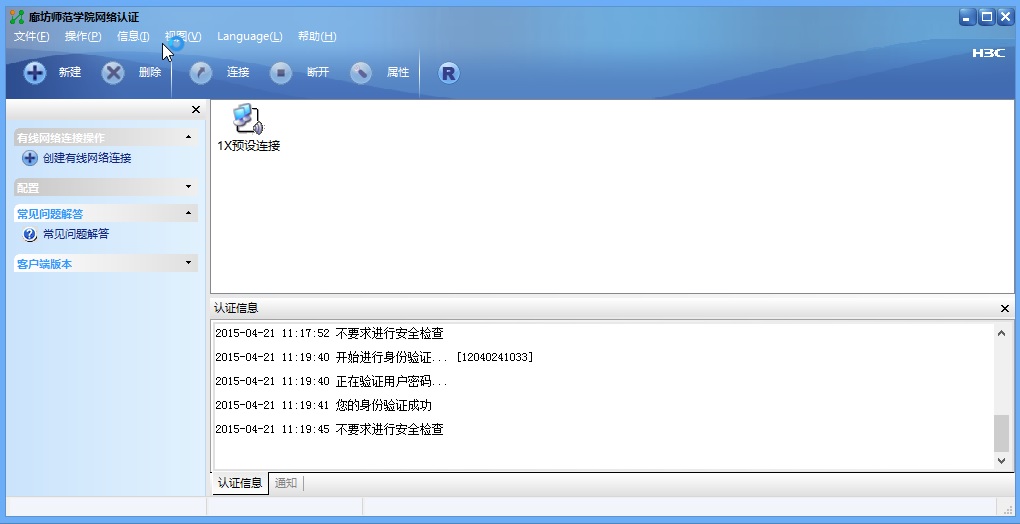This screenshot has height=524, width=1020.
Task: Click the log scrollbar down arrow
Action: [x=1001, y=461]
